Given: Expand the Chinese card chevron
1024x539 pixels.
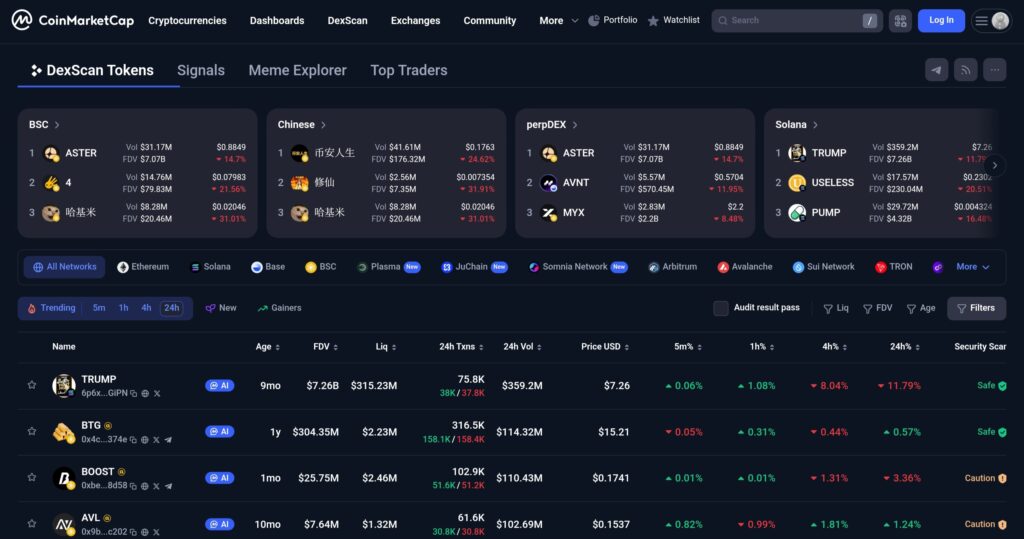Looking at the screenshot, I should [323, 125].
